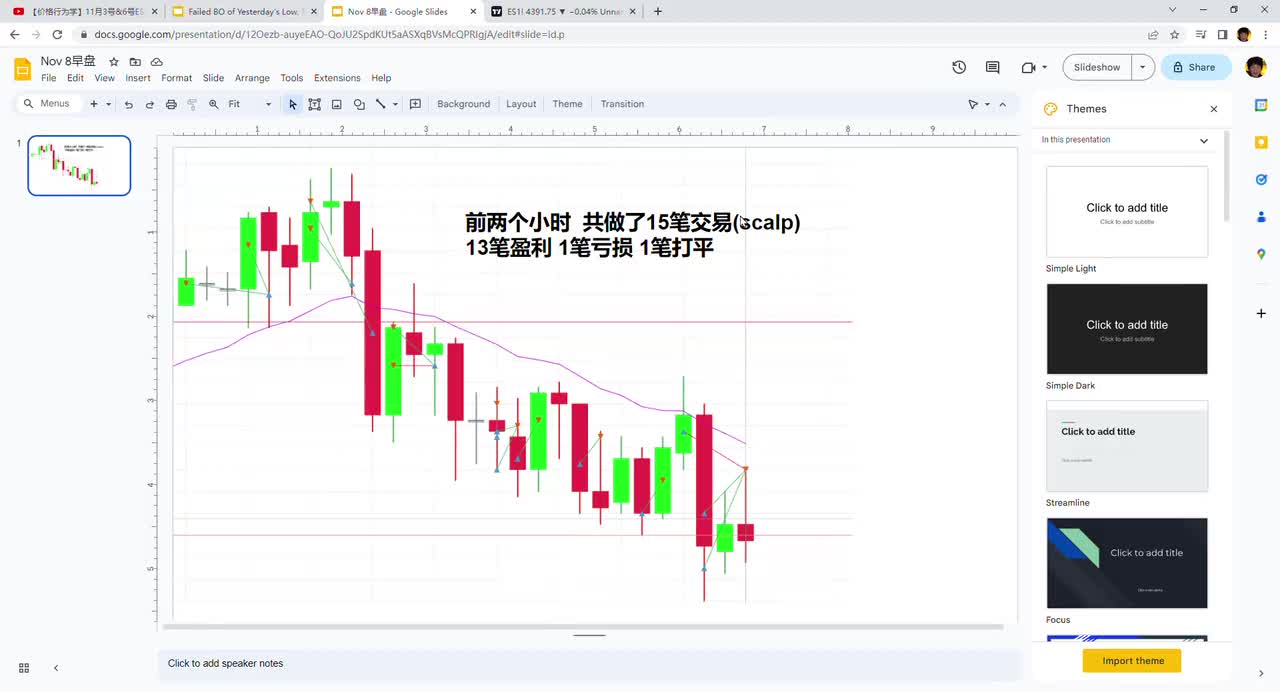Click the Transition button
Viewport: 1280px width, 692px height.
[622, 104]
